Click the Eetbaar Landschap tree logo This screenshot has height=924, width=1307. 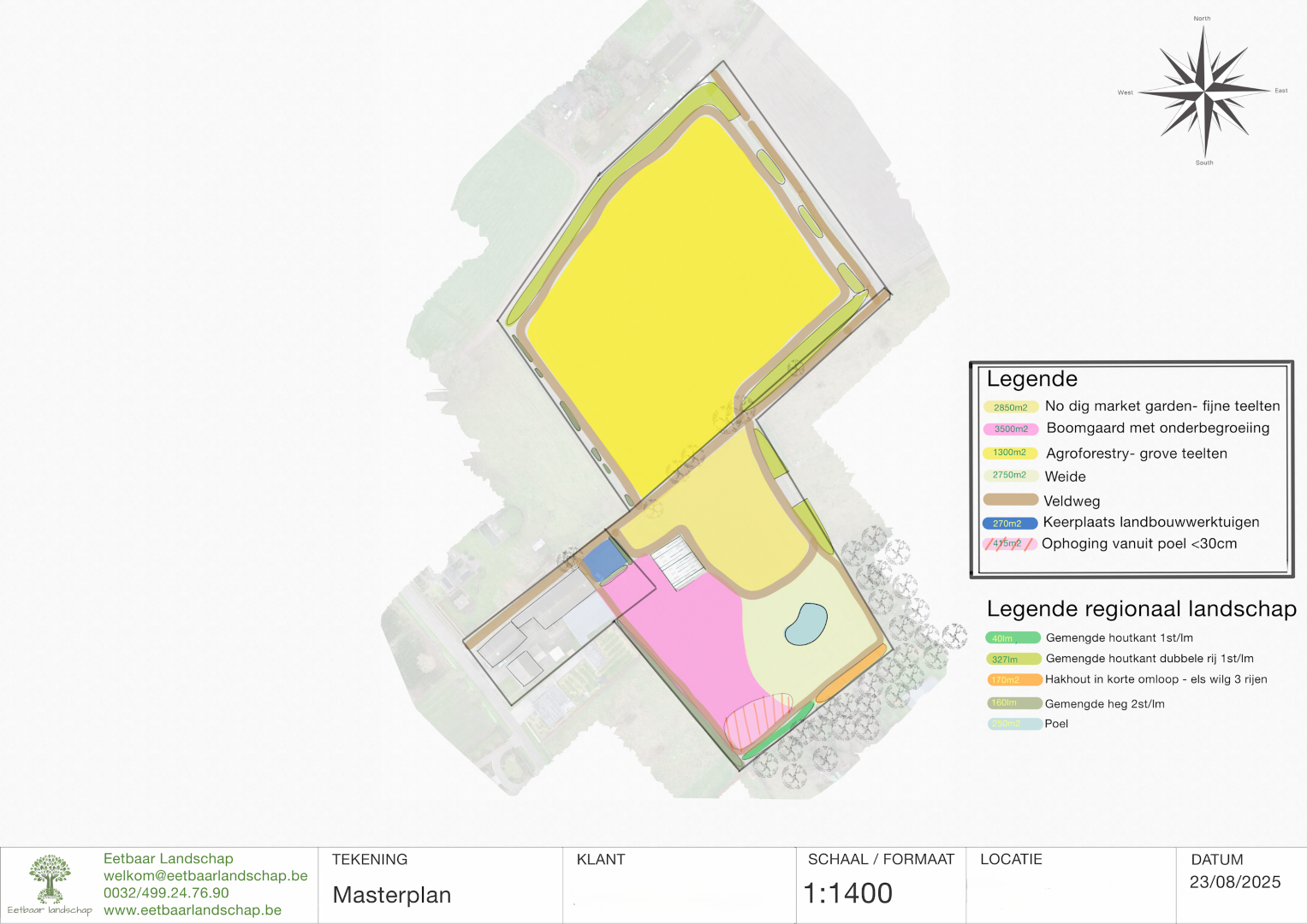pos(50,879)
